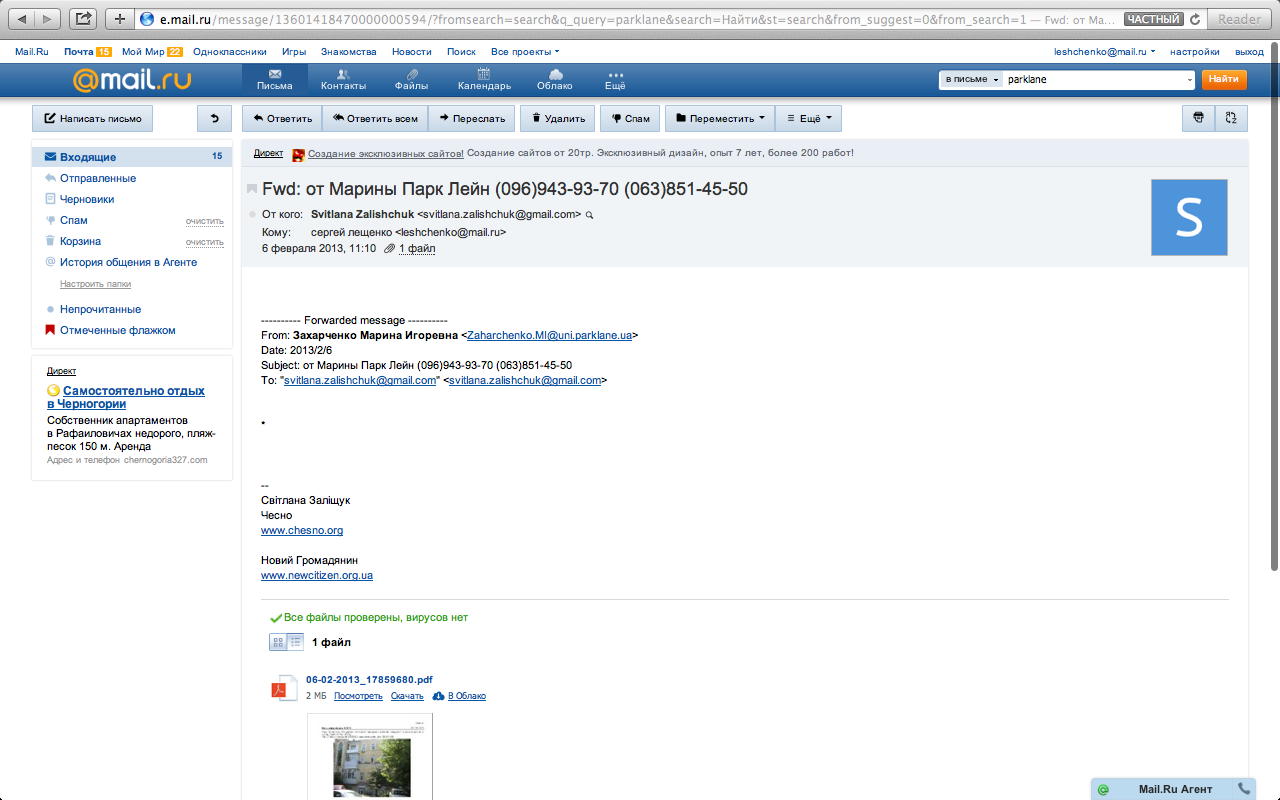1280x800 pixels.
Task: Switch attachments to thumbnail grid view
Action: click(x=278, y=642)
